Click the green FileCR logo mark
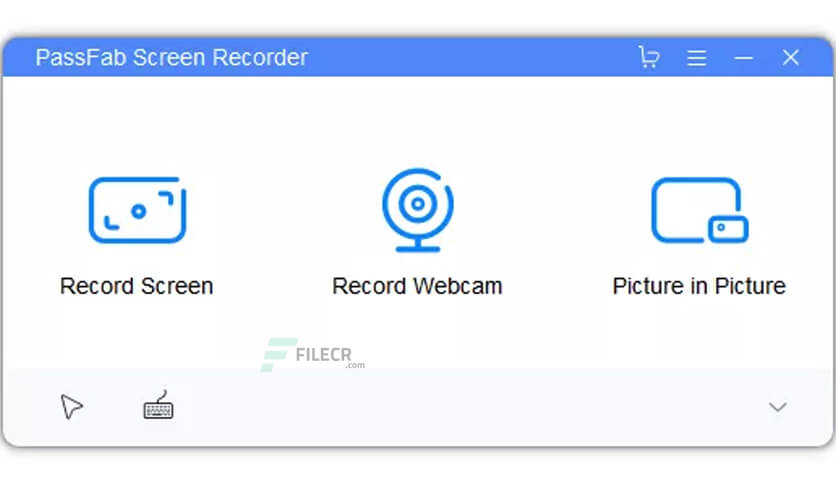This screenshot has height=484, width=836. click(x=277, y=354)
